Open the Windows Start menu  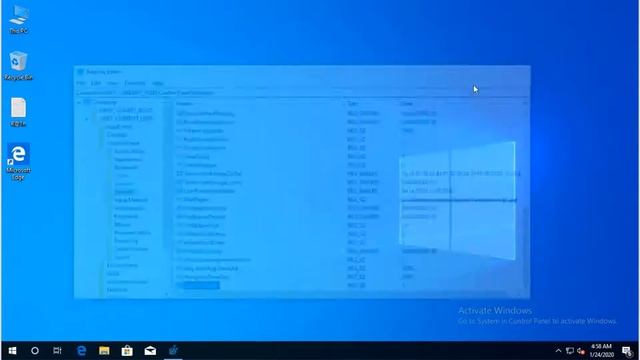[x=12, y=351]
